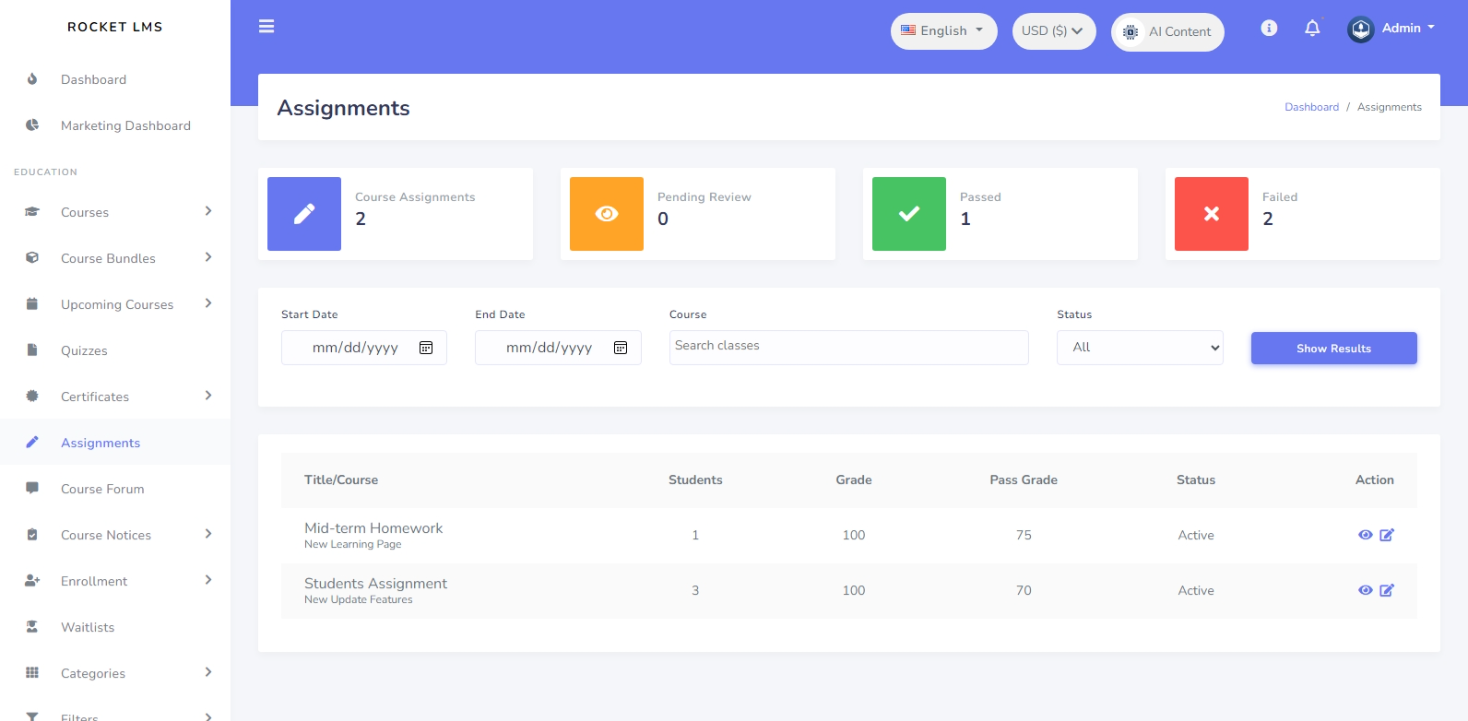Click the Courses graduation cap icon

(32, 212)
